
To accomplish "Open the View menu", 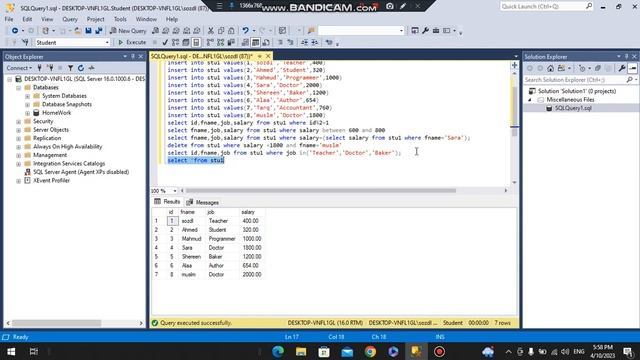I will pos(47,19).
